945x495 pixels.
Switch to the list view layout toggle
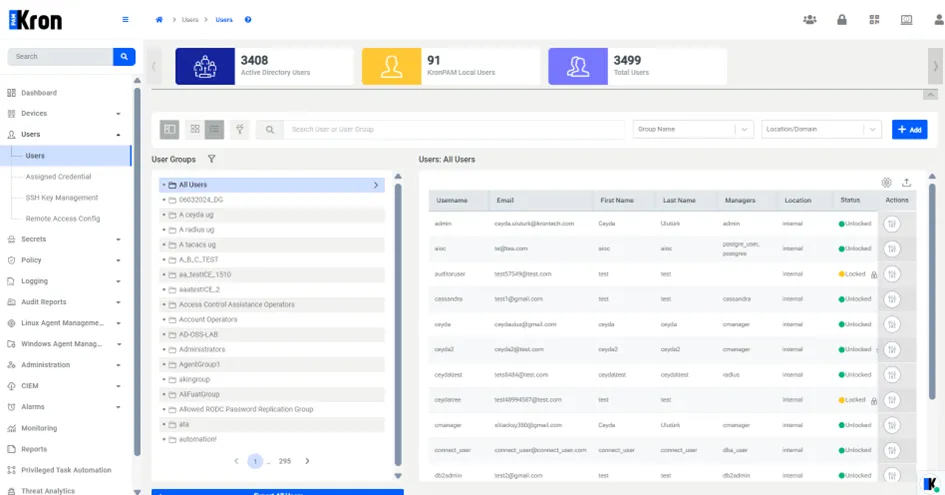[x=215, y=129]
